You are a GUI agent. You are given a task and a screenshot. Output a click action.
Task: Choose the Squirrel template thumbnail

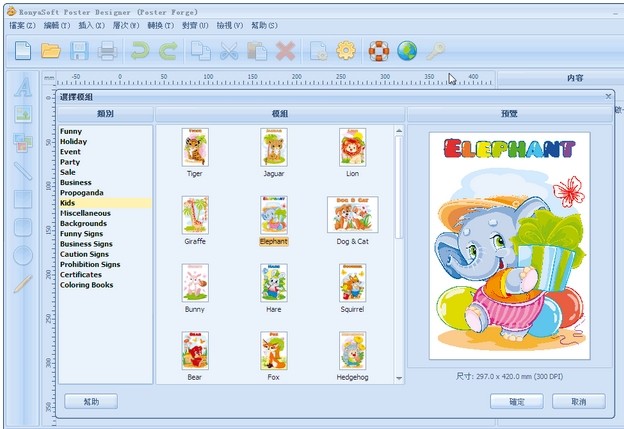(353, 283)
